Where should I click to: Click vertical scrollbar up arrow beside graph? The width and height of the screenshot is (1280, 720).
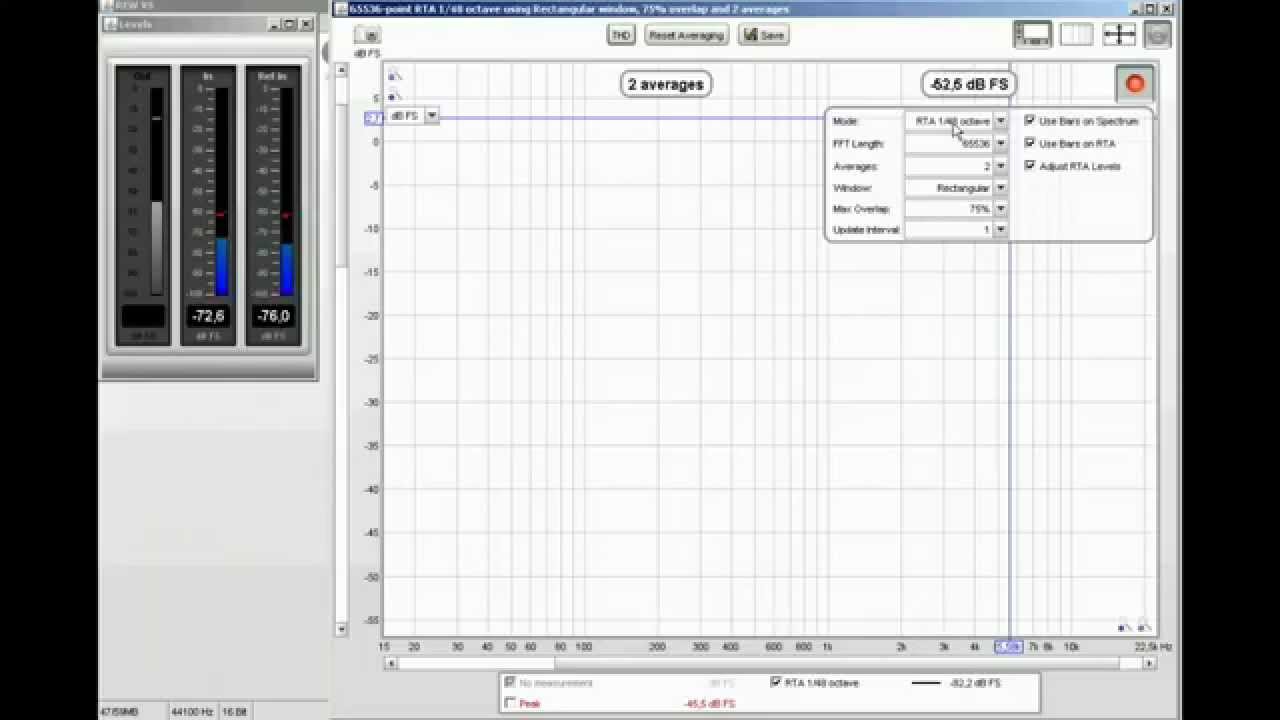click(342, 68)
